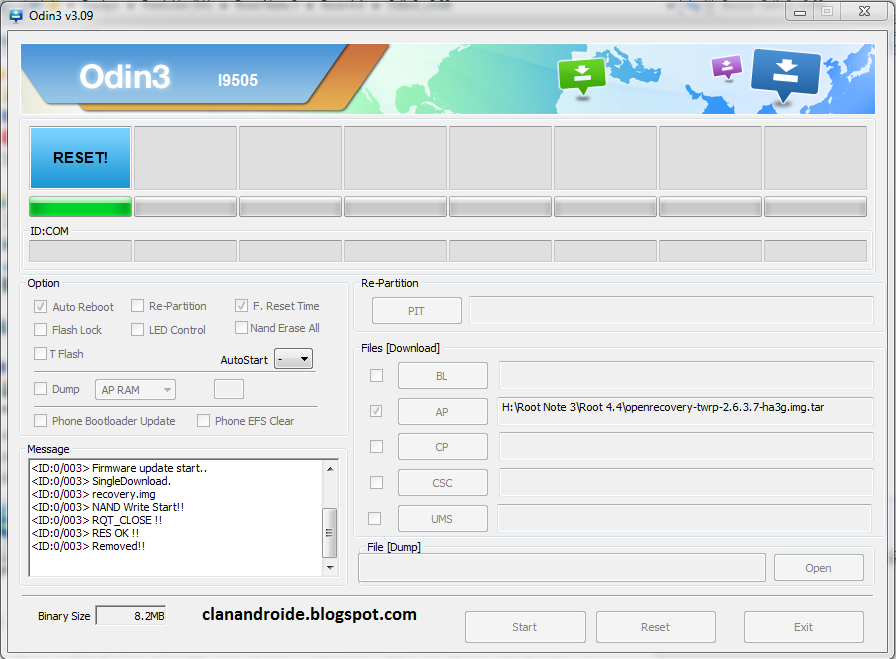Click the UMS file button

click(x=443, y=519)
